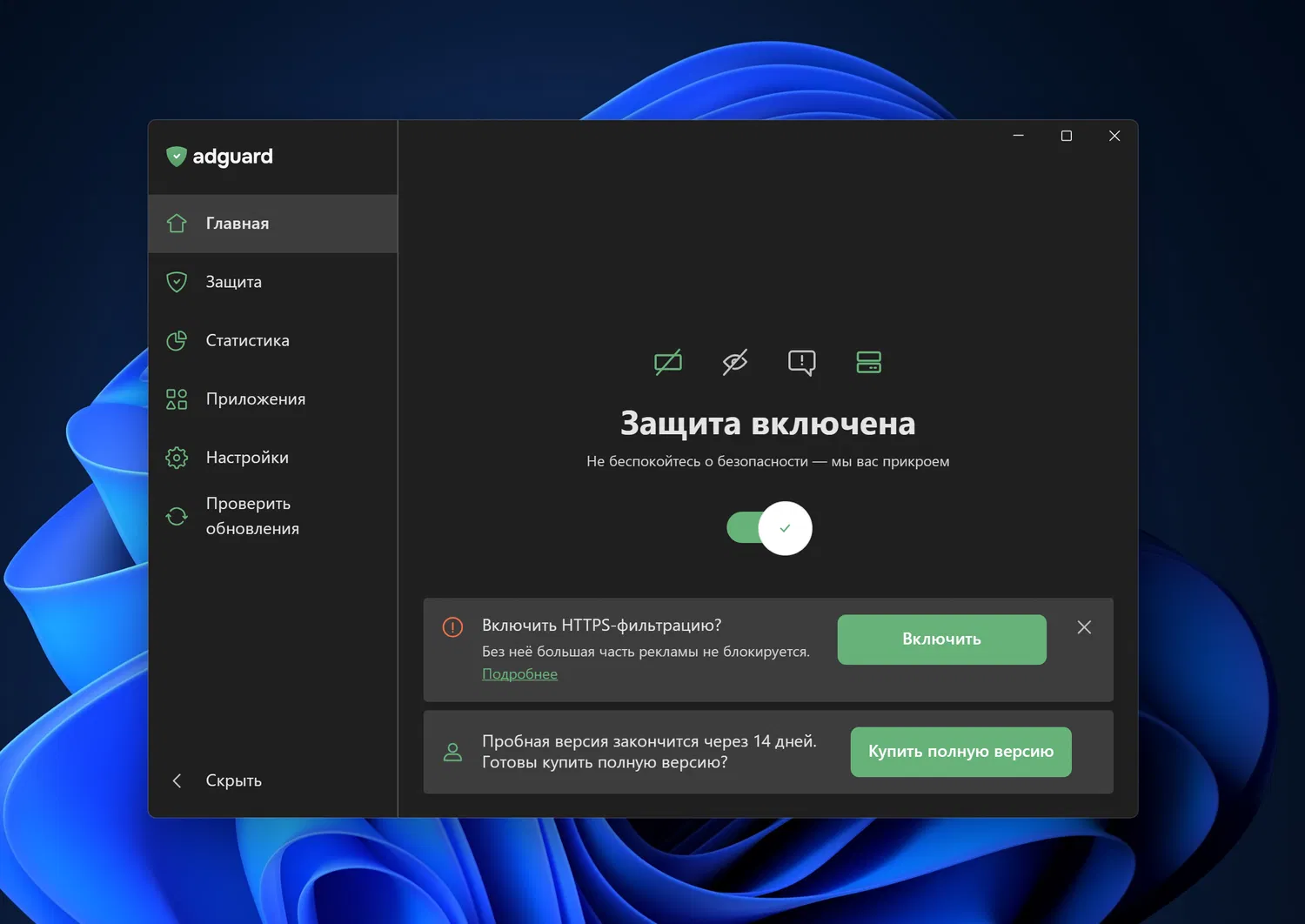Click the orange warning icon in HTTPS notice

(x=452, y=627)
